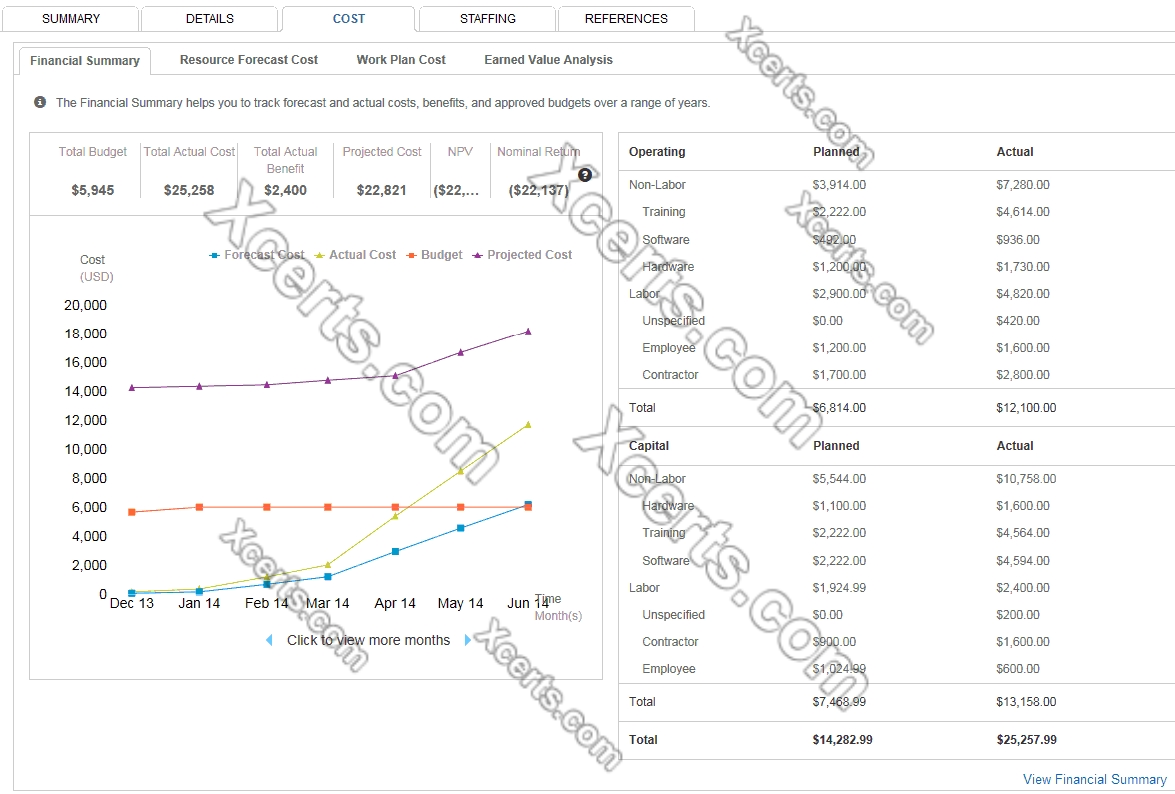Select the Projected Cost data point for Jun 14
Screen dimensions: 1175x794
point(528,331)
